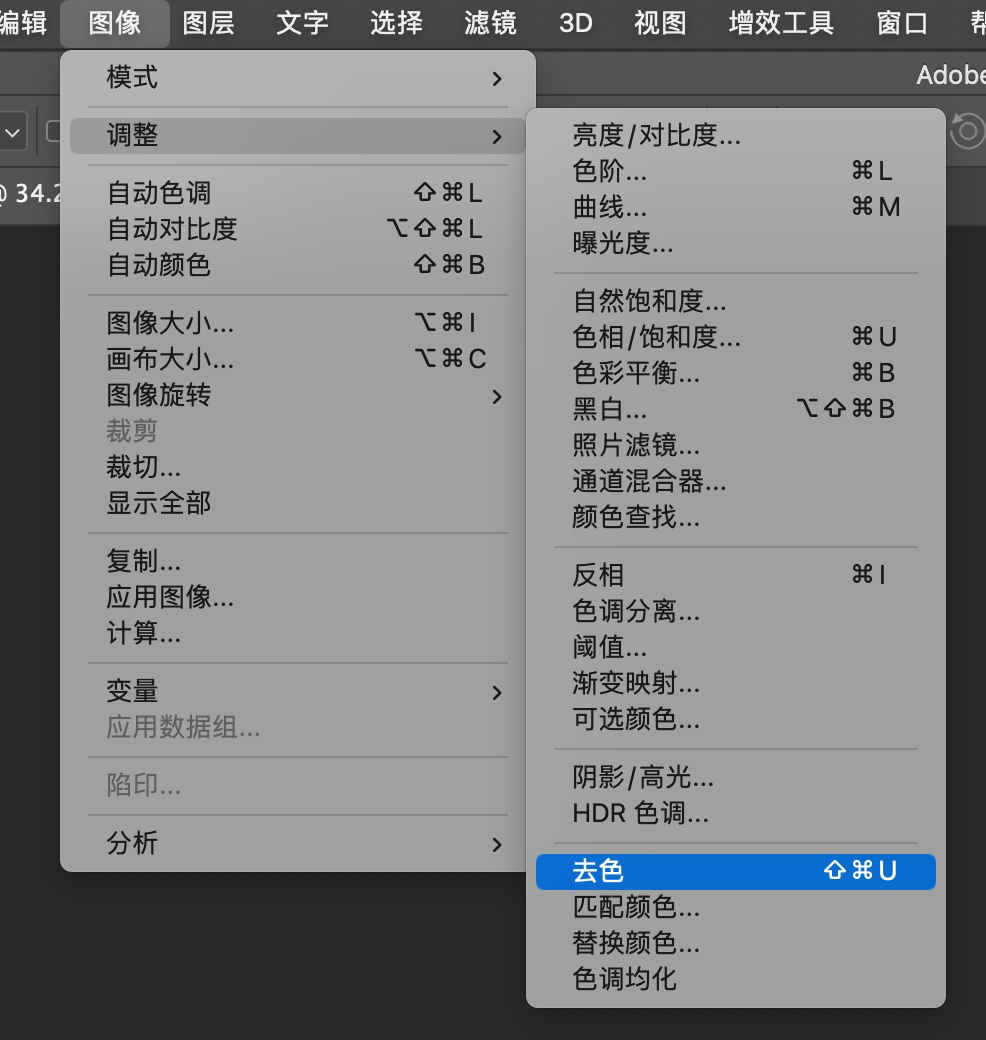Viewport: 986px width, 1040px height.
Task: Open the 增效工具 menu
Action: coord(781,23)
